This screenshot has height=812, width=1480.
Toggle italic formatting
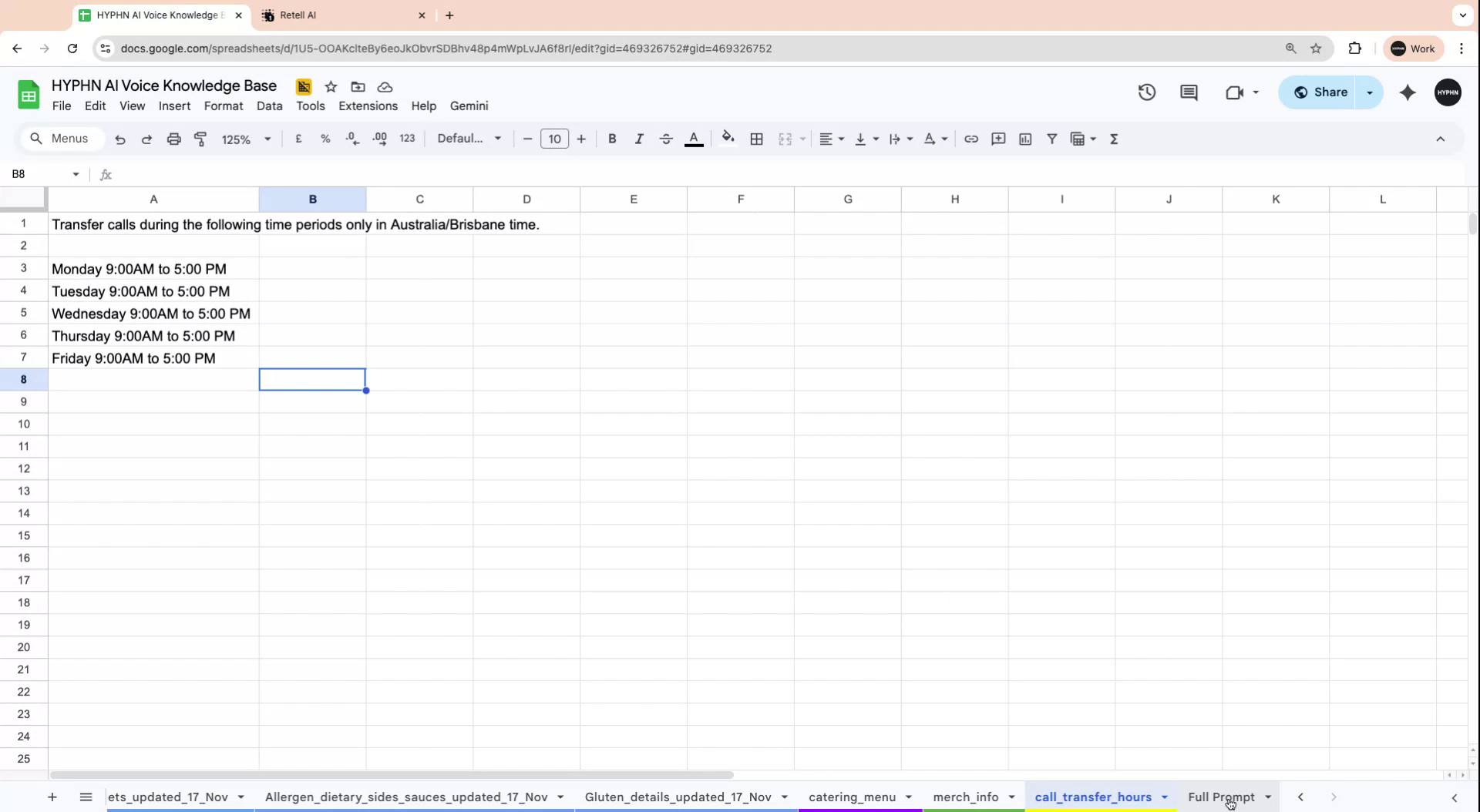(639, 139)
